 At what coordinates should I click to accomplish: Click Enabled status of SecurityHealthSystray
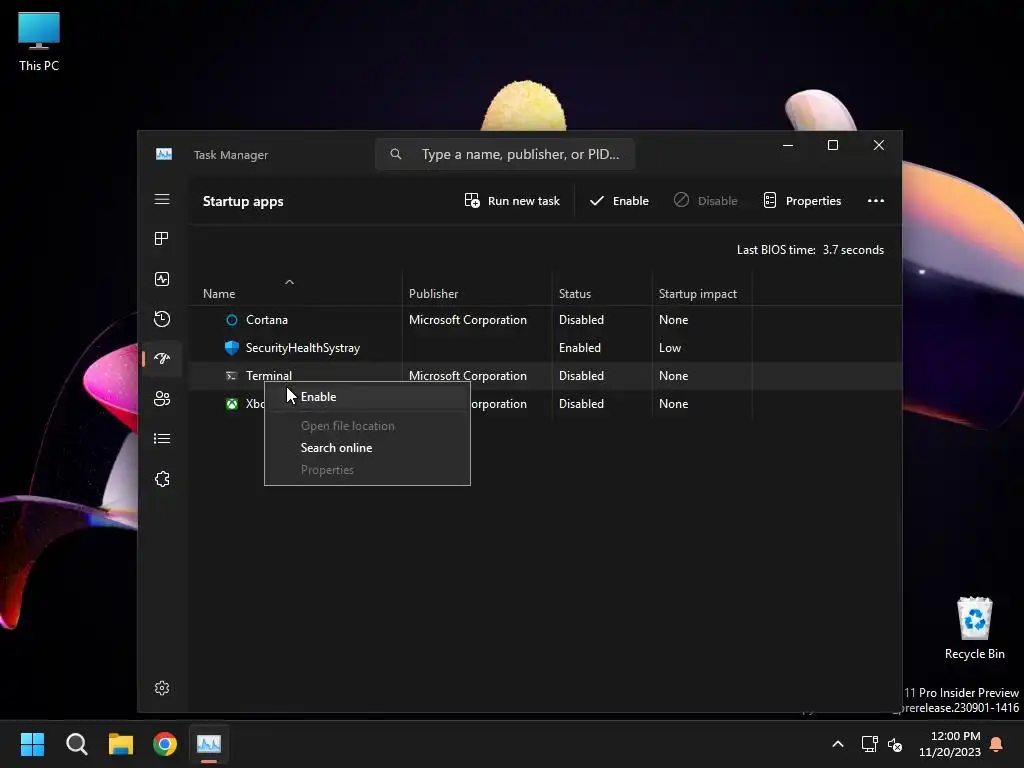click(579, 348)
